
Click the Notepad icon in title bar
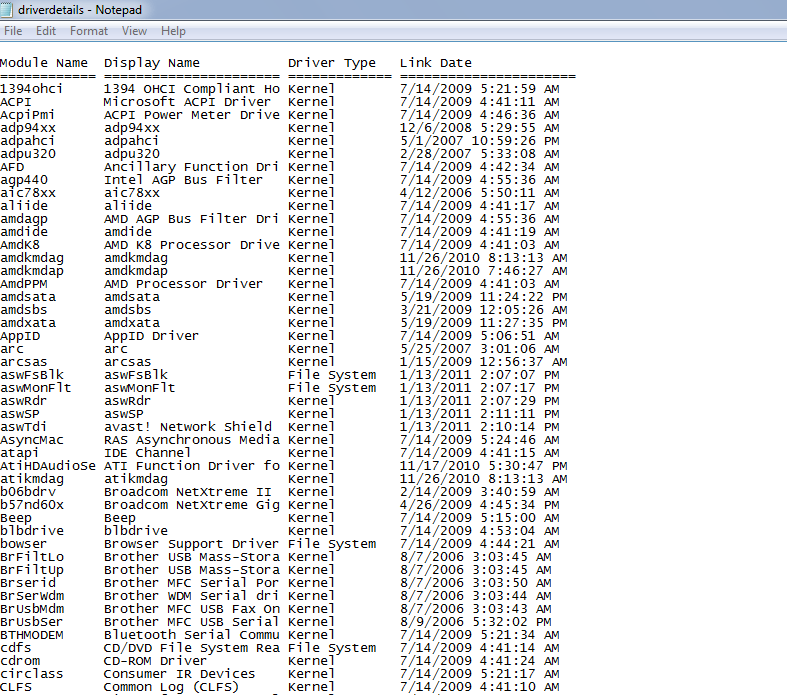click(x=6, y=10)
